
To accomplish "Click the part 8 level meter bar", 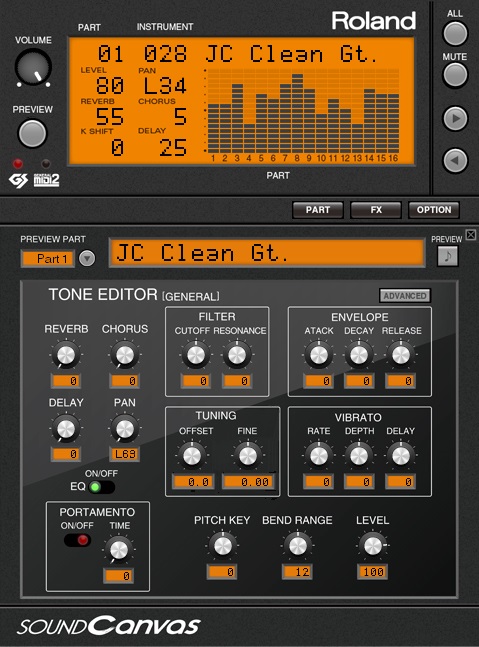I will (297, 113).
